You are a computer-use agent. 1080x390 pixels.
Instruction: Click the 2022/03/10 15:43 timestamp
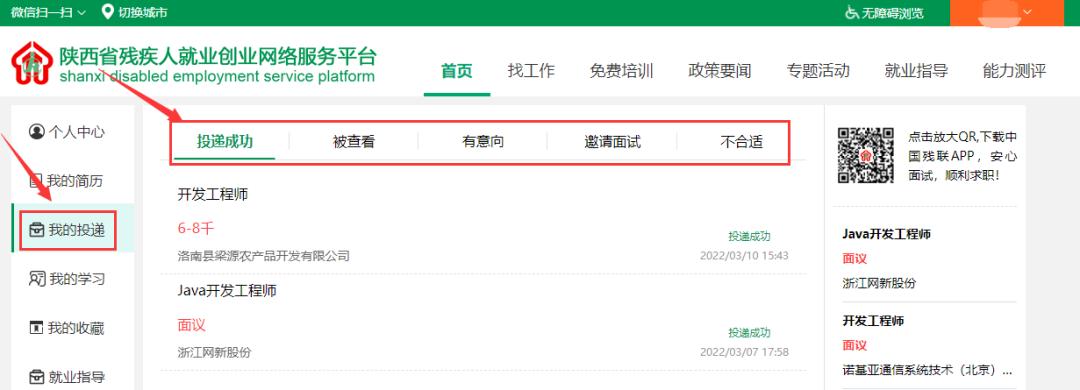pos(744,256)
